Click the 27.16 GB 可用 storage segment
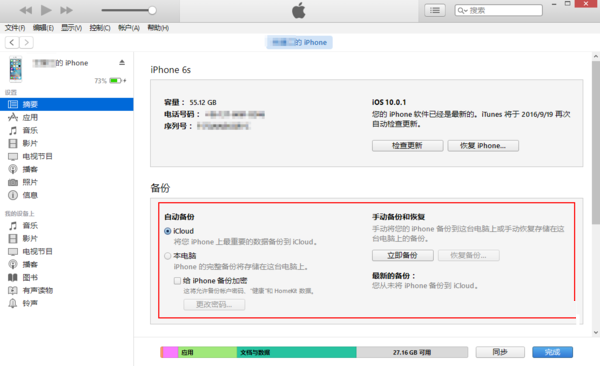The image size is (600, 366). click(412, 352)
